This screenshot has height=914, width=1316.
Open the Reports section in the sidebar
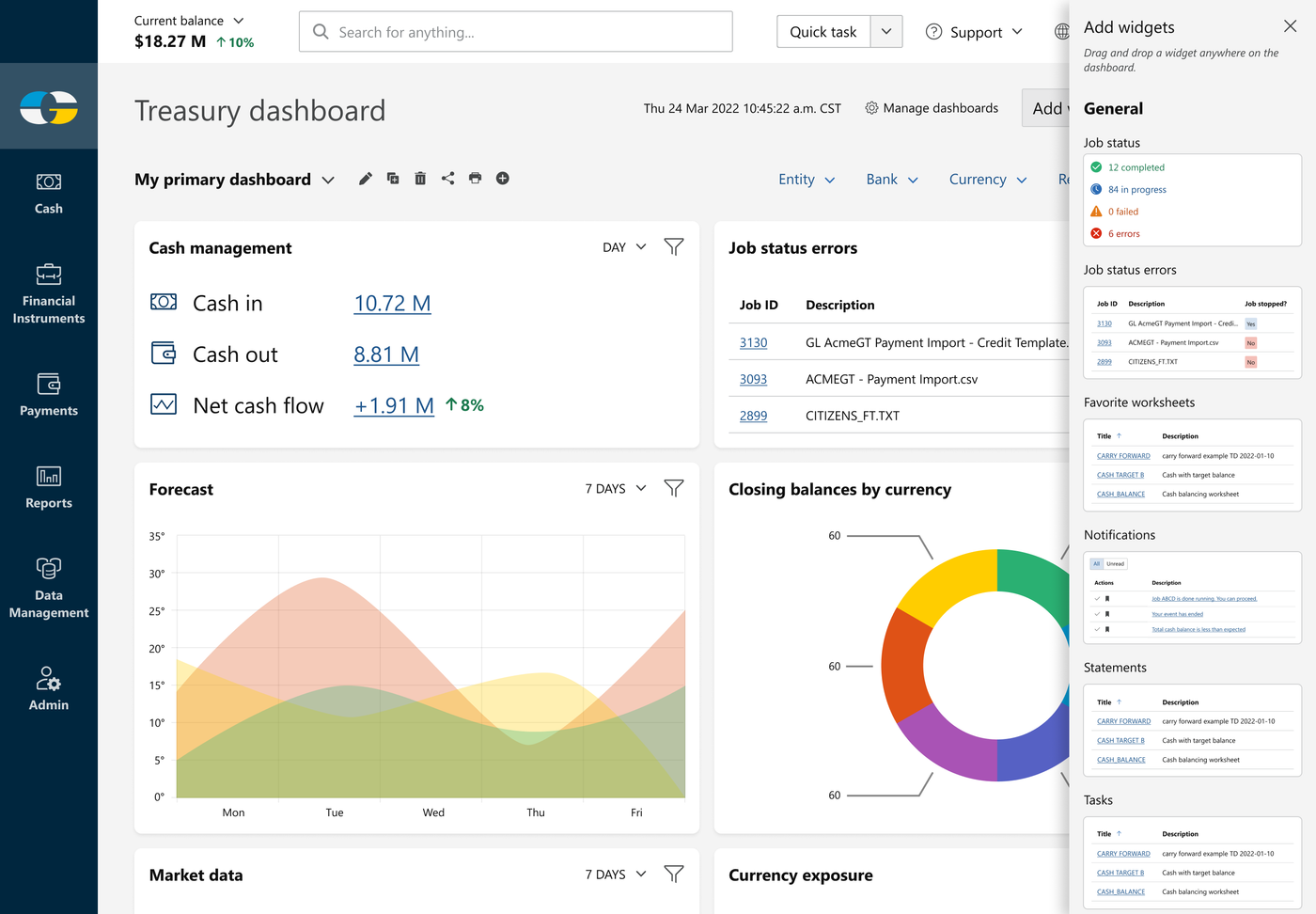tap(48, 487)
